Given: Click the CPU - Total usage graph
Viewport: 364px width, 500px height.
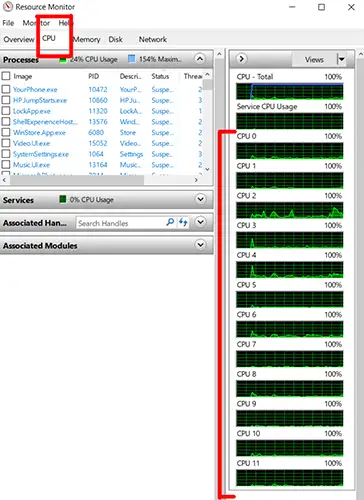Looking at the screenshot, I should [289, 91].
